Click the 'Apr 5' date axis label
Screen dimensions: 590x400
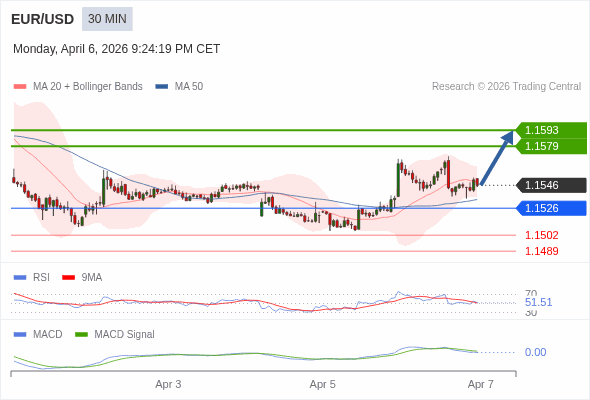pos(322,385)
